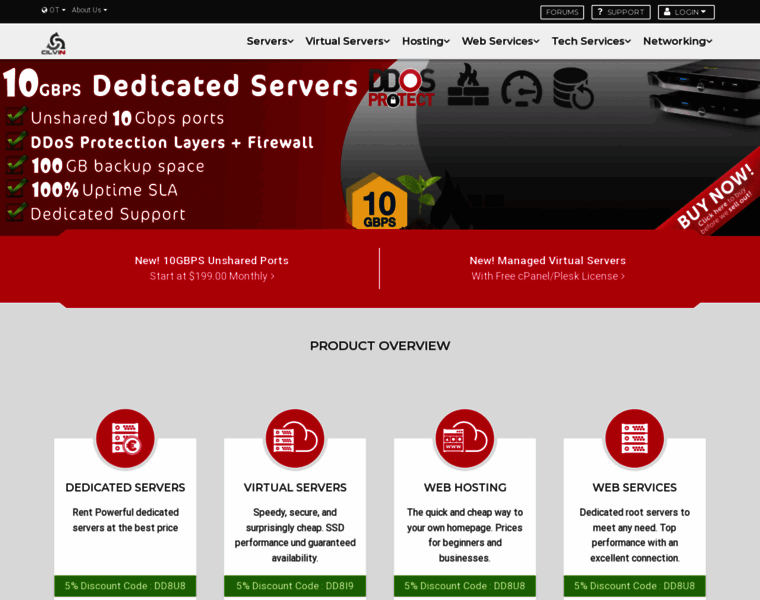Open New! 10GBPS Unshared Ports link
The image size is (760, 600).
(x=212, y=260)
